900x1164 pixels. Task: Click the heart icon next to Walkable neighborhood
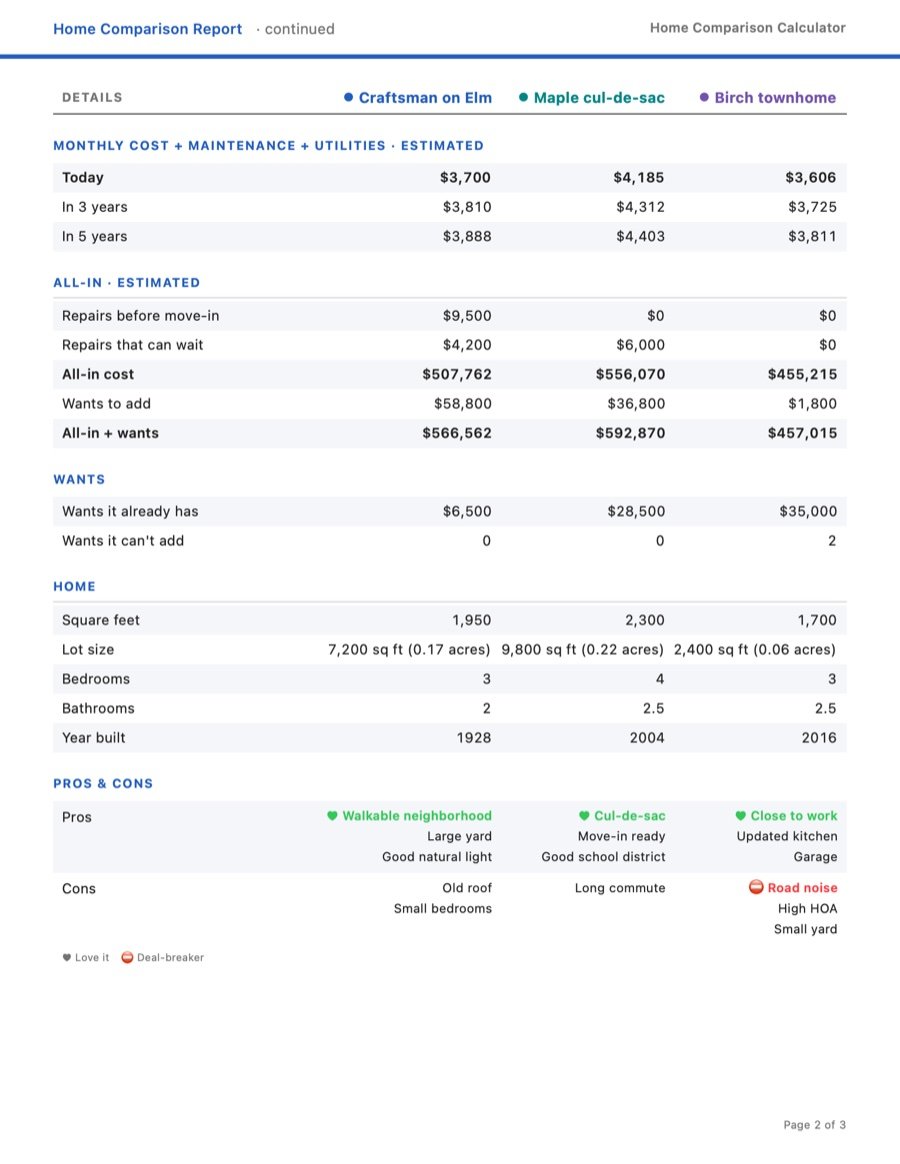point(332,816)
